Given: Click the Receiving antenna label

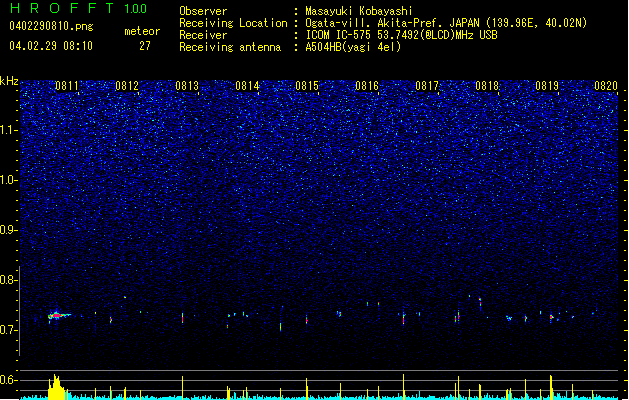Looking at the screenshot, I should (x=230, y=47).
